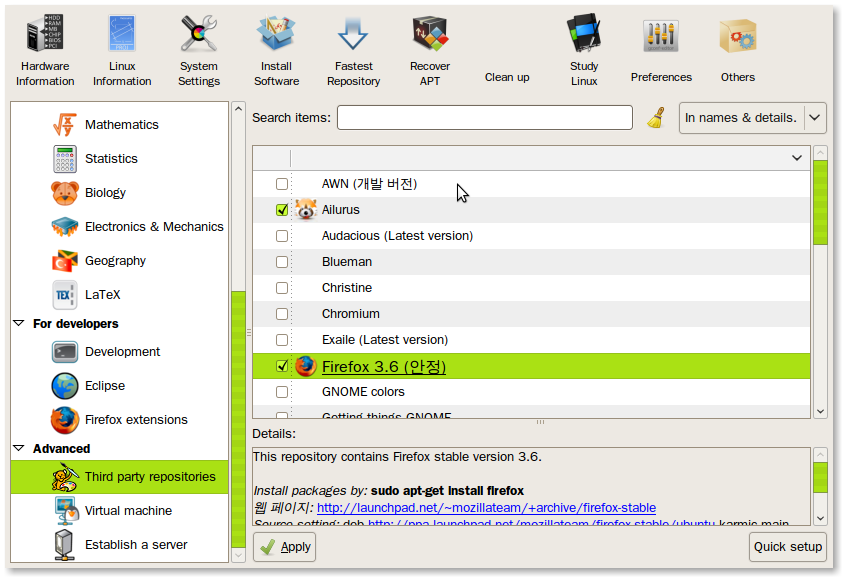
Task: Select Electronics & Mechanics chip icon
Action: [x=64, y=227]
